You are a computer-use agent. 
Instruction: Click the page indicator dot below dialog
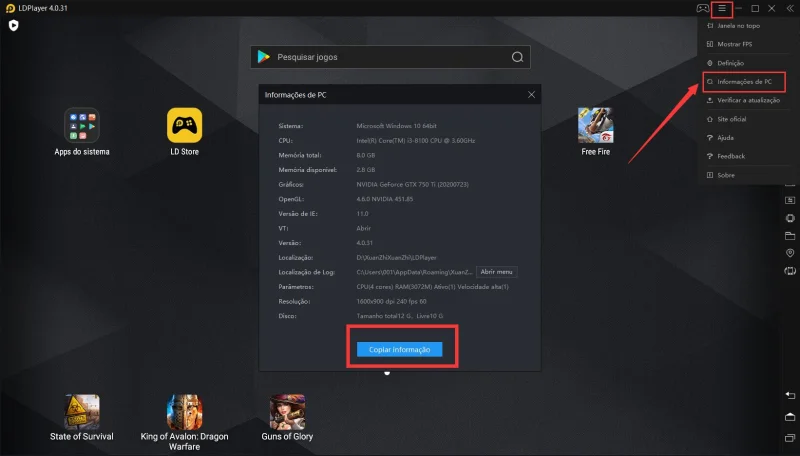387,373
